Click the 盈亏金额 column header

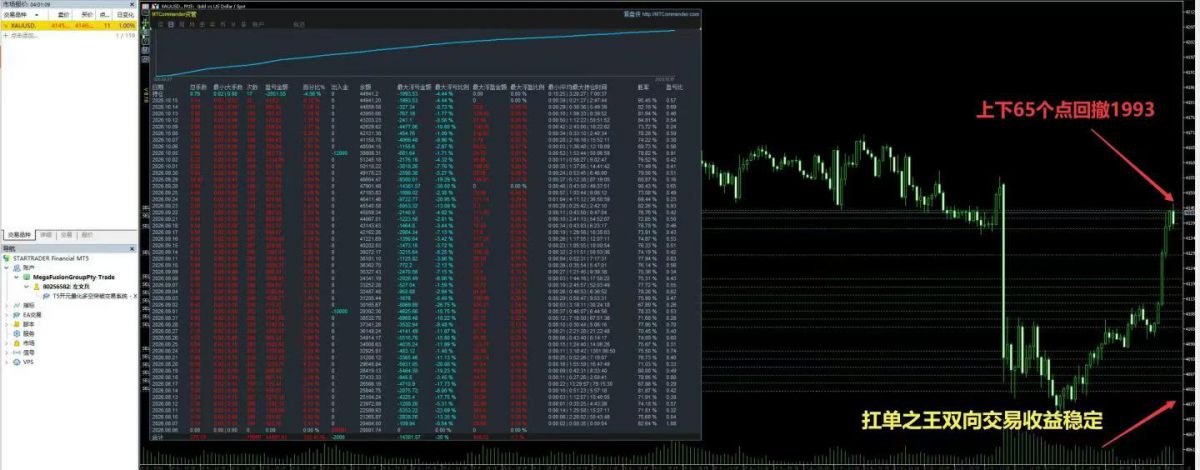(276, 87)
